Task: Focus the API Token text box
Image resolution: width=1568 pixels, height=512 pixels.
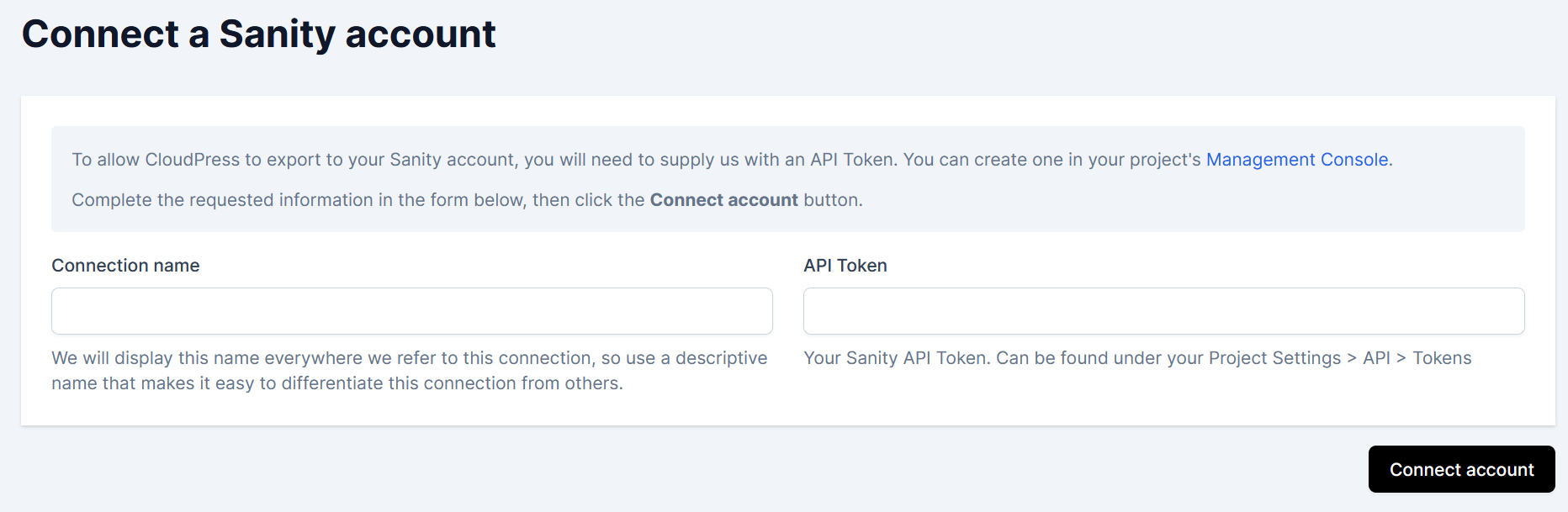Action: click(x=1163, y=311)
